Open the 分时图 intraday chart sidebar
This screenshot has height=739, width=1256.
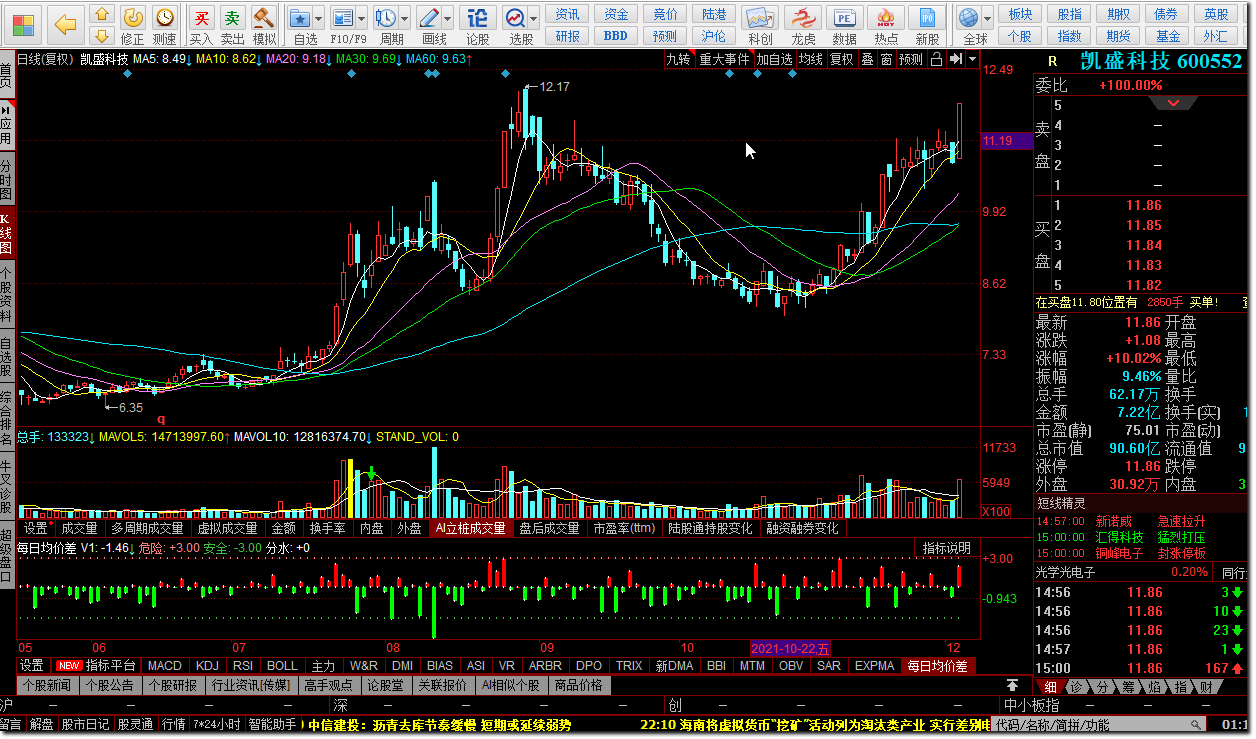tap(6, 179)
